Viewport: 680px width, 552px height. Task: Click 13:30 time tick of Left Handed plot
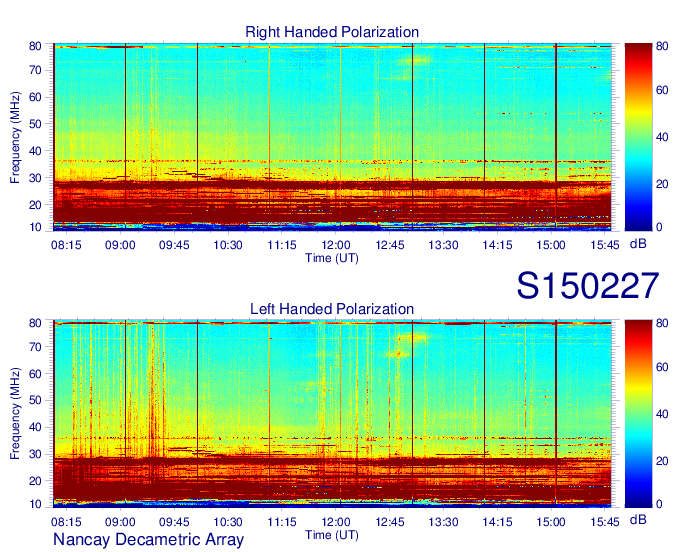(x=443, y=522)
